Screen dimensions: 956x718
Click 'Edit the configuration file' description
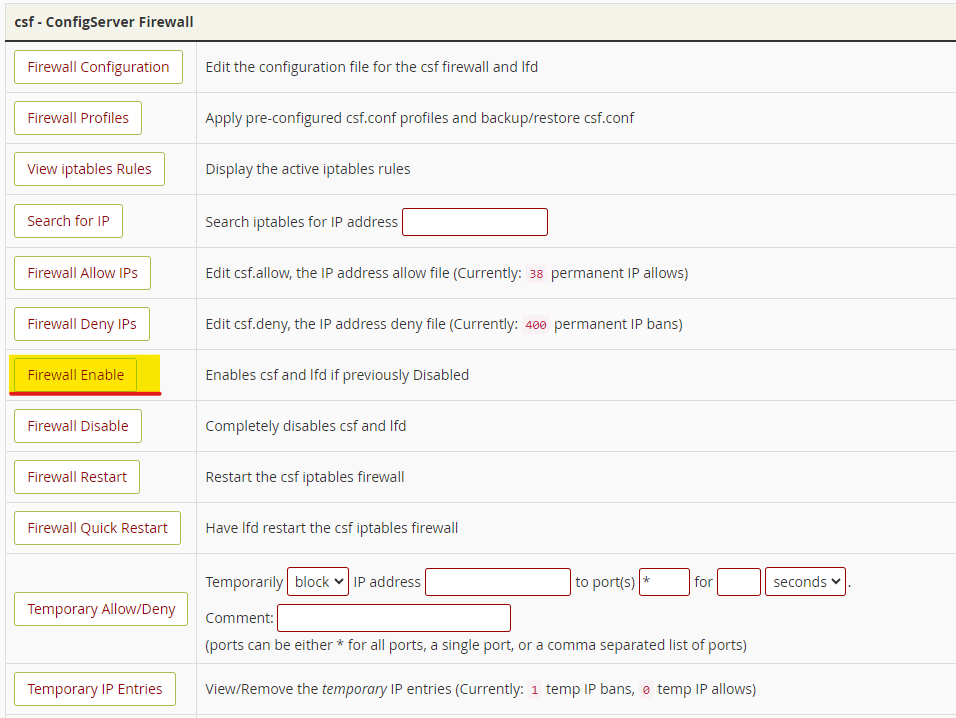pos(372,67)
